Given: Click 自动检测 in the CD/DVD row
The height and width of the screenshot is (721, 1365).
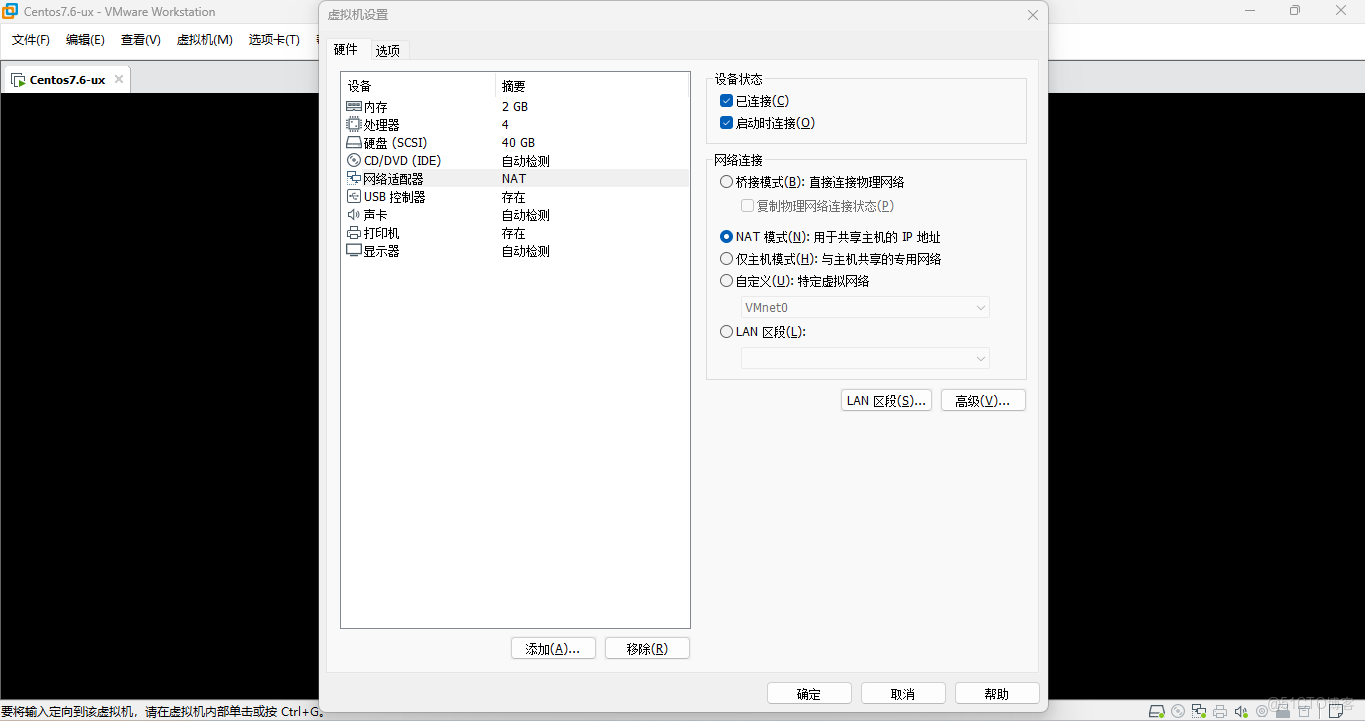Looking at the screenshot, I should tap(525, 161).
